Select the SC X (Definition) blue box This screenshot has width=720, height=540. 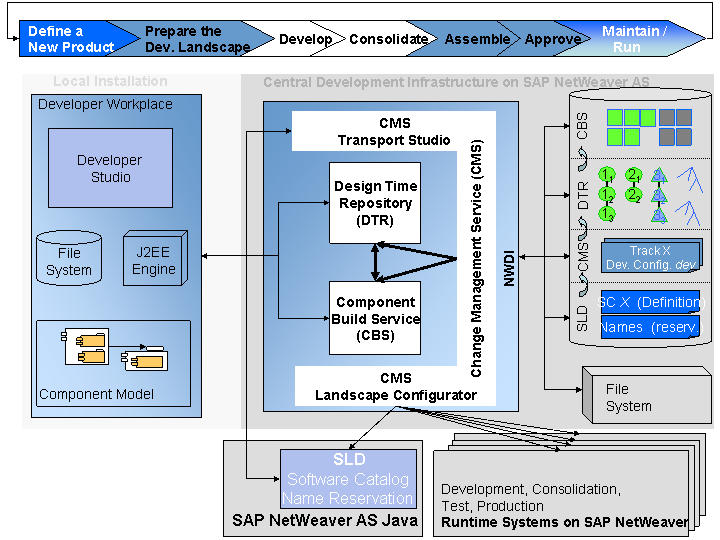[651, 302]
